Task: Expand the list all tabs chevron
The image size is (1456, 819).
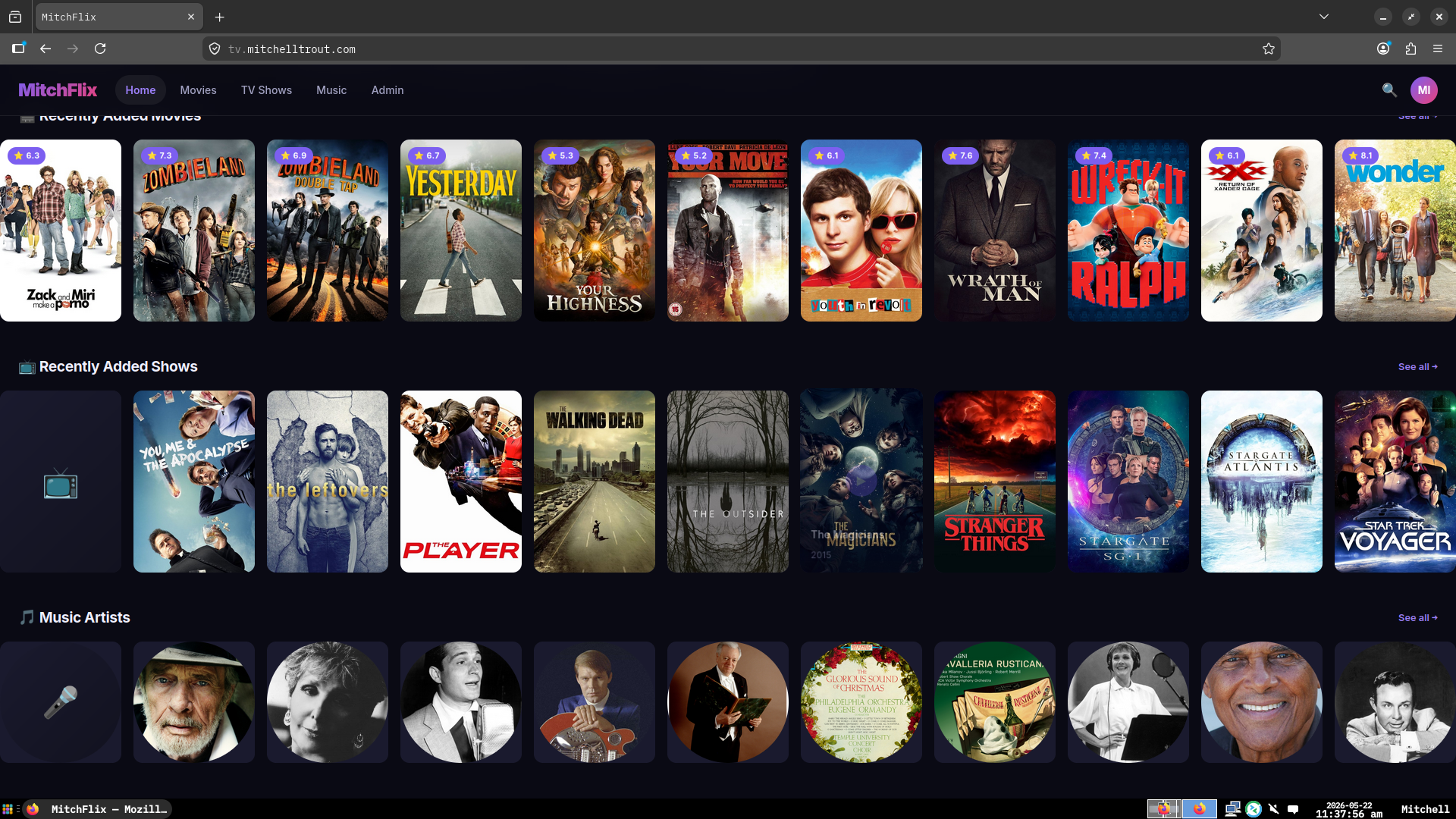Action: click(x=1324, y=17)
